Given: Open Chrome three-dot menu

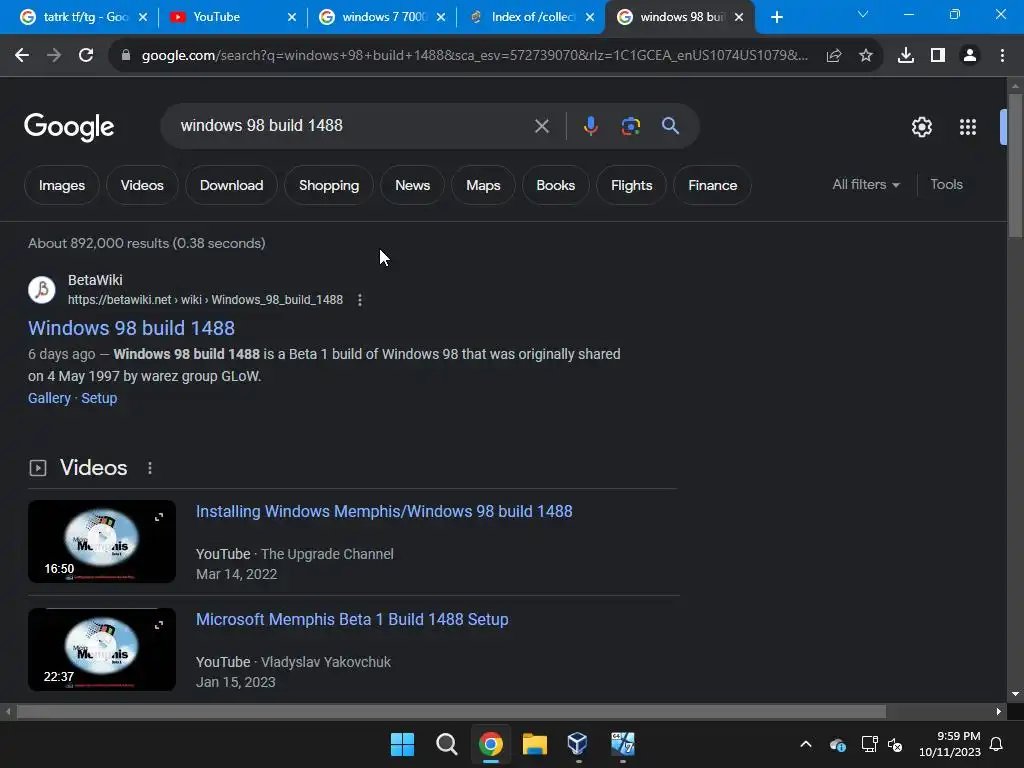Looking at the screenshot, I should coord(1002,56).
